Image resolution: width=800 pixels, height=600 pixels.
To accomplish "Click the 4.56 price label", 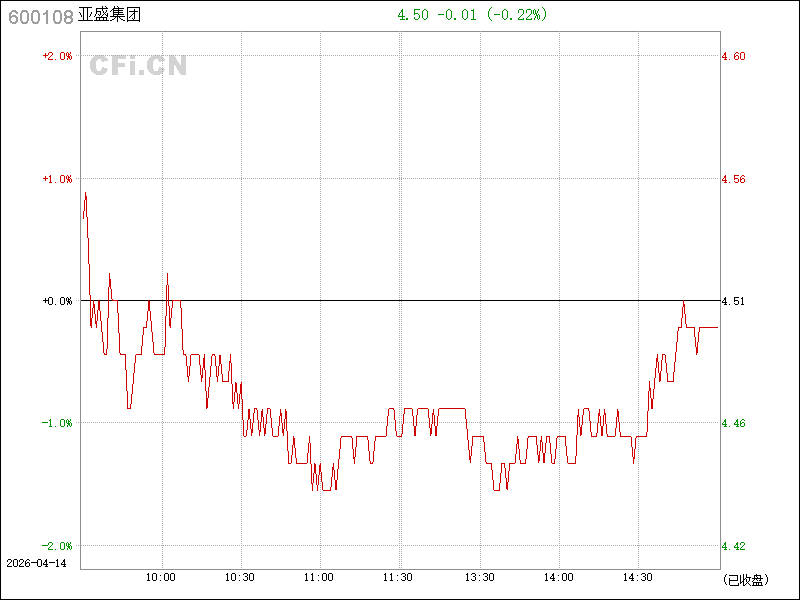I will 733,179.
